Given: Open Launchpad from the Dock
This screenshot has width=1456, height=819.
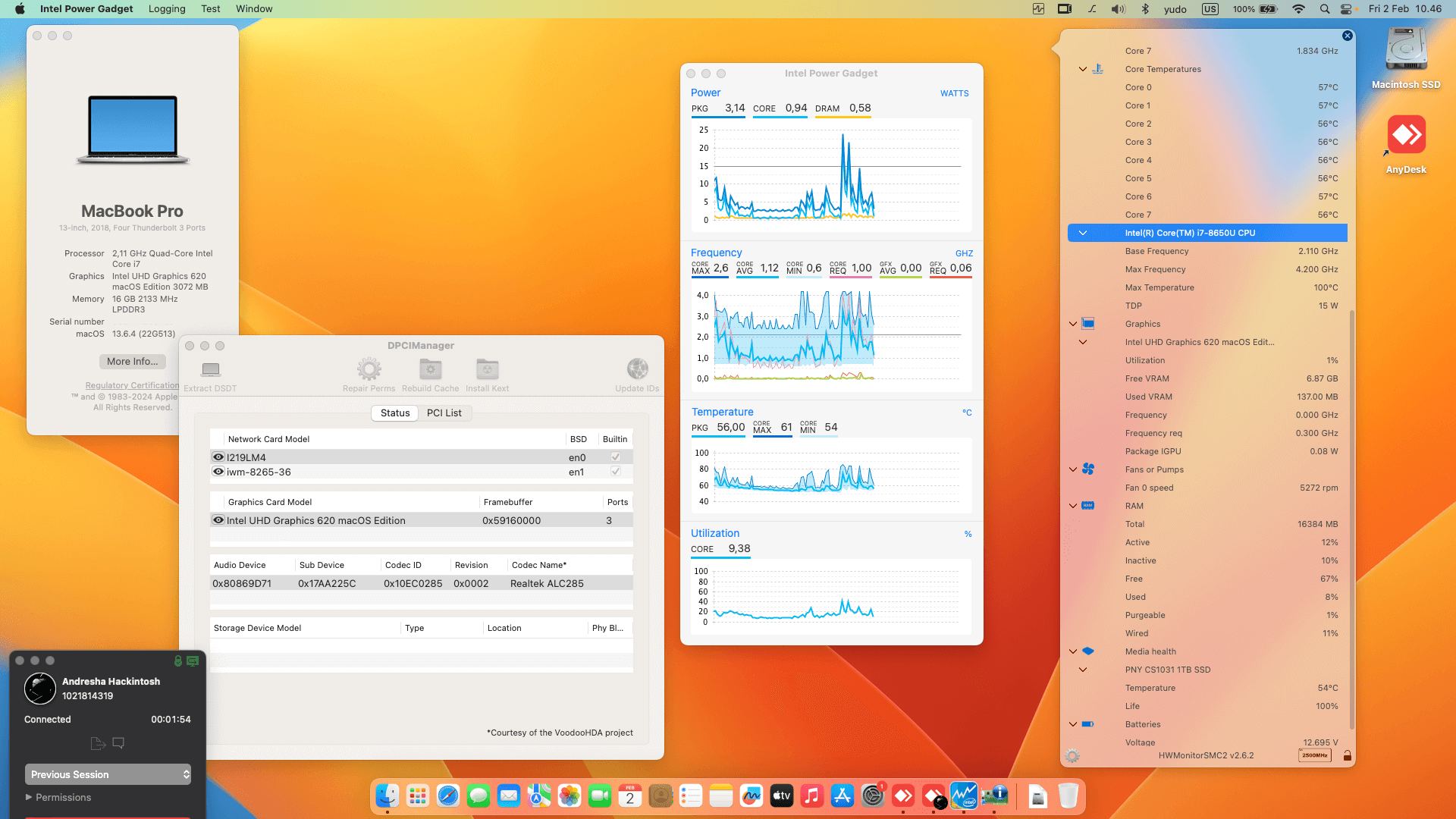Looking at the screenshot, I should click(418, 795).
